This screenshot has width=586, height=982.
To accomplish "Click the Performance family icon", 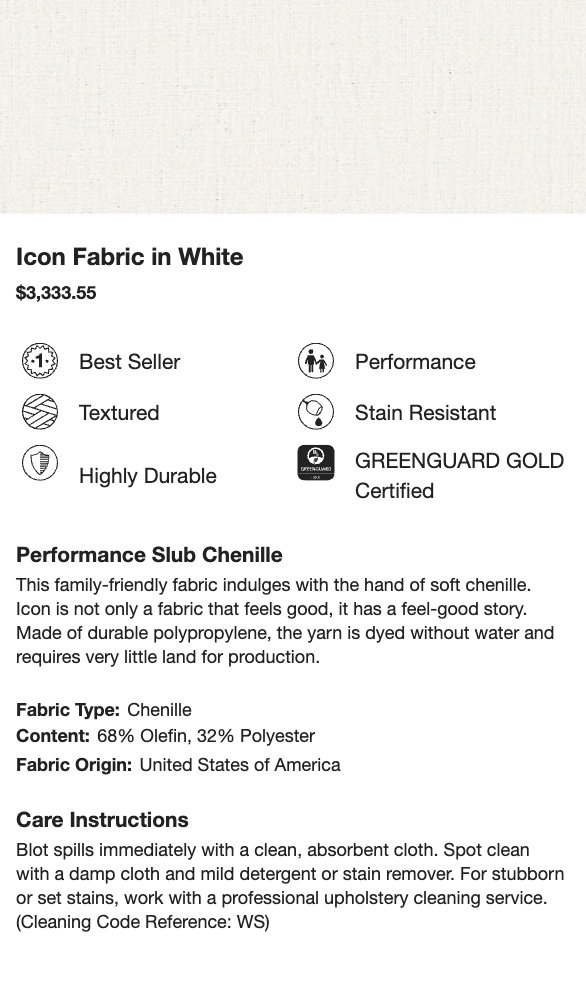I will pos(316,361).
